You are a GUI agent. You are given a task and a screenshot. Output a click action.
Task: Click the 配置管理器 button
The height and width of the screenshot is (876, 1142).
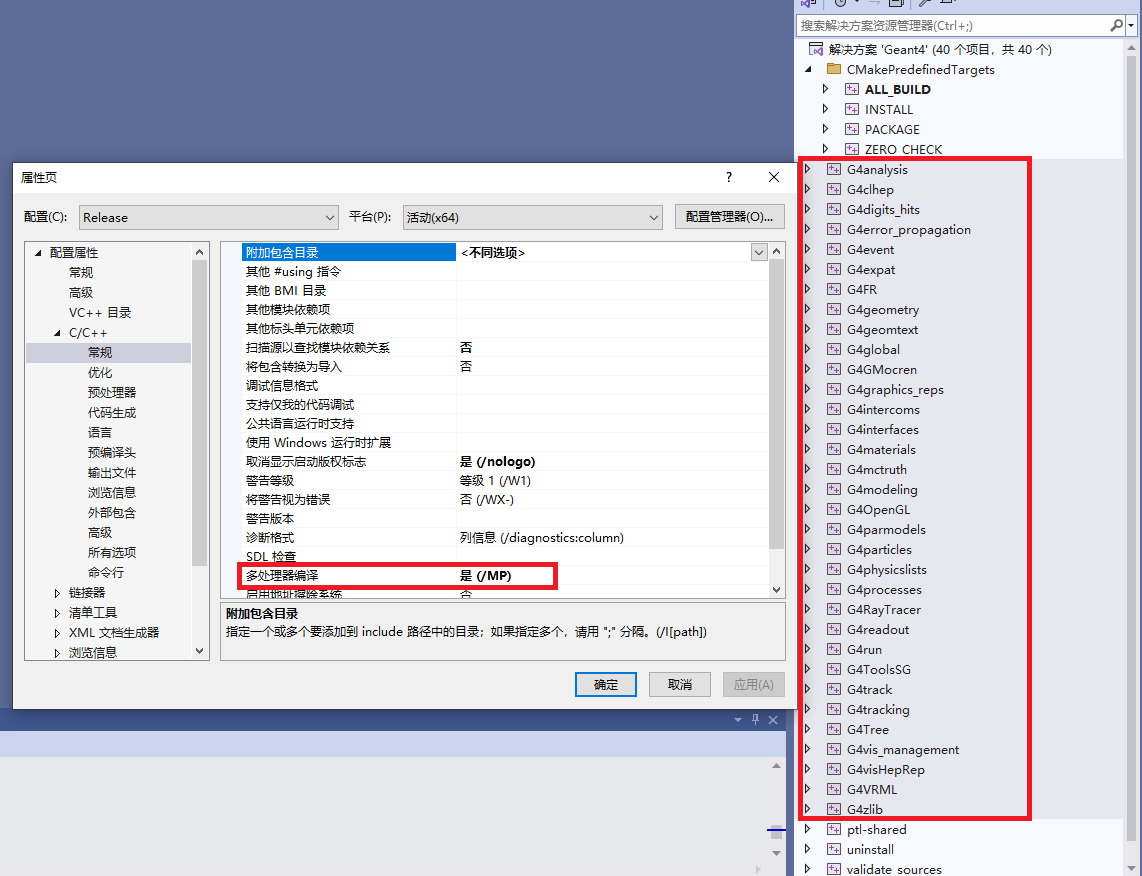point(730,217)
